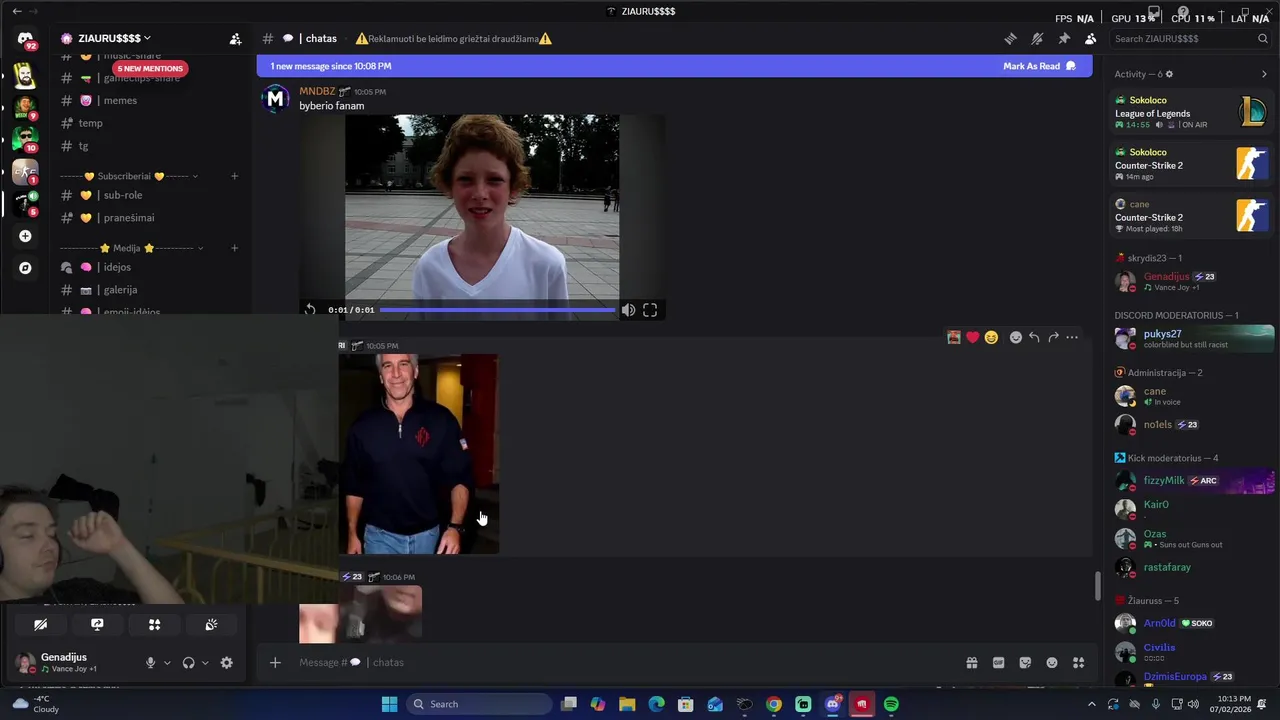Start an activity in voice panel
Viewport: 1280px width, 720px height.
(154, 624)
